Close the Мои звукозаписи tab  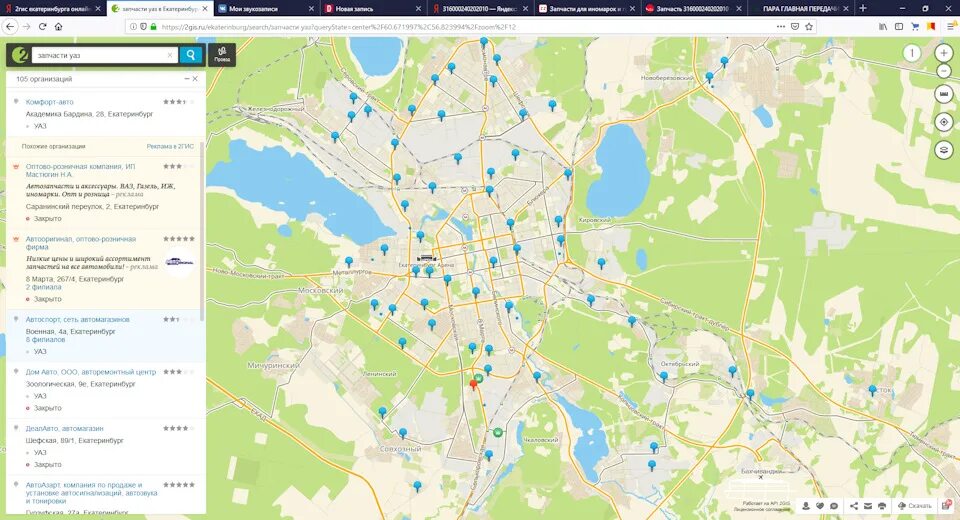coord(312,9)
